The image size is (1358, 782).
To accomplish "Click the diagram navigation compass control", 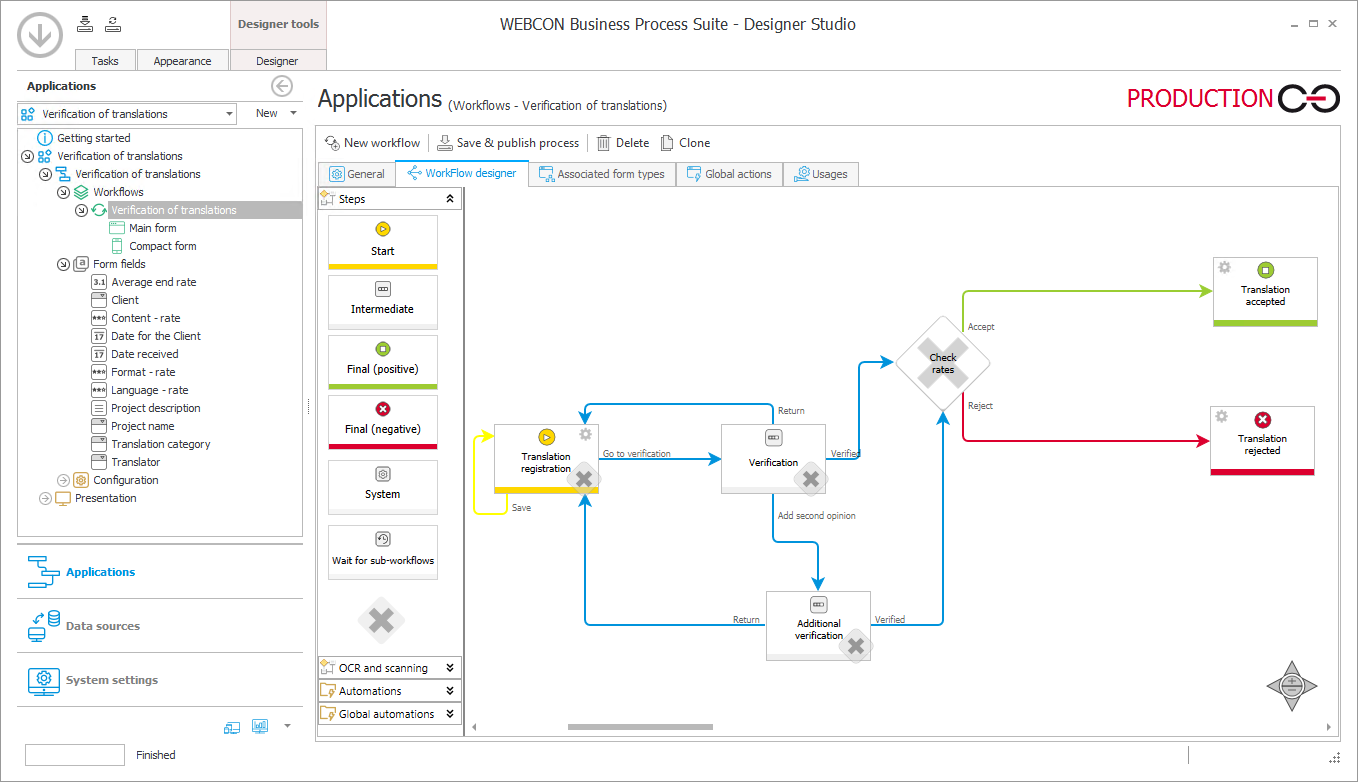I will click(x=1291, y=686).
